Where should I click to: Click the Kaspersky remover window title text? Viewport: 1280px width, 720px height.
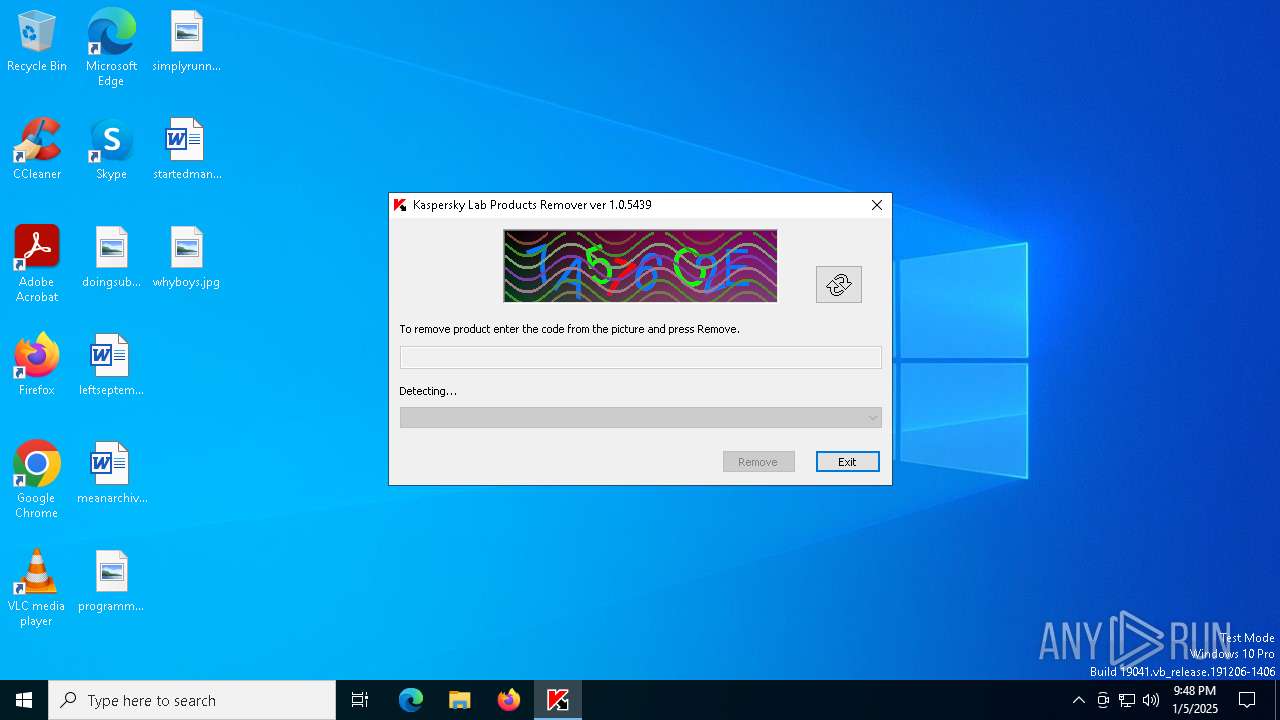click(532, 205)
